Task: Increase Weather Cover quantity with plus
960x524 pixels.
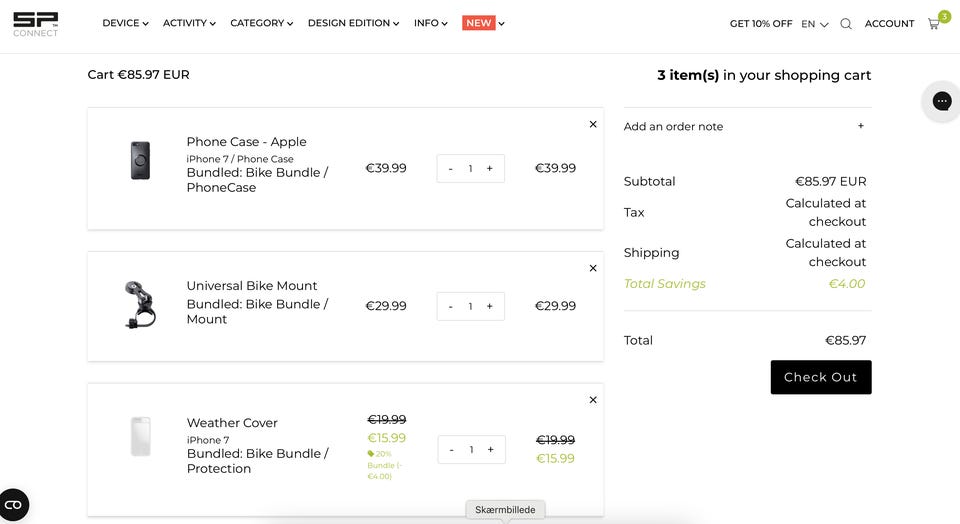Action: pyautogui.click(x=491, y=450)
